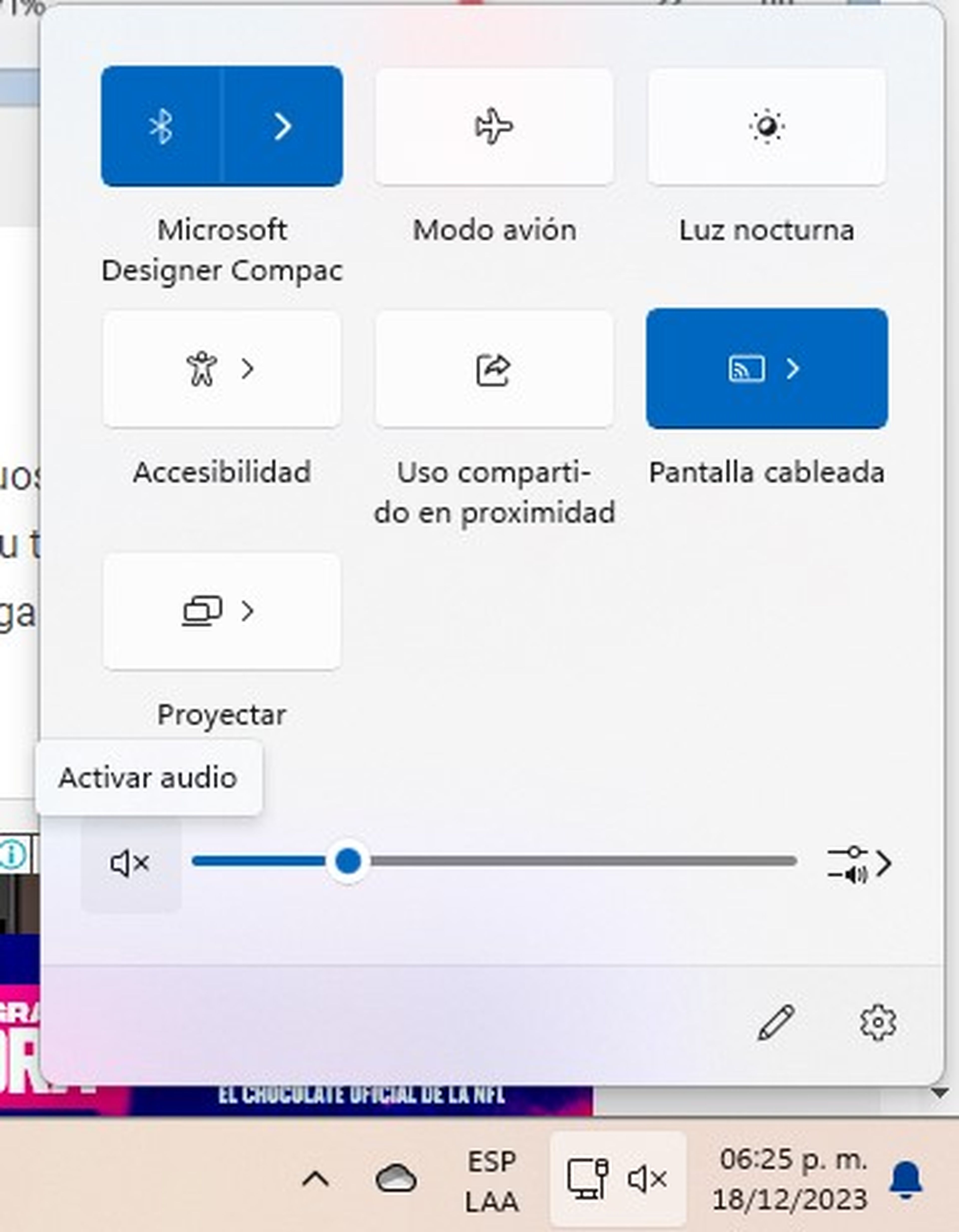Click the Pantalla cableada label
This screenshot has width=959, height=1232.
[767, 472]
